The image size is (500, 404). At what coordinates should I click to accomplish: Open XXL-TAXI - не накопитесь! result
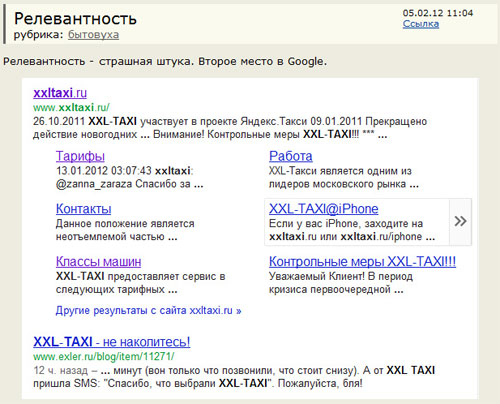point(112,342)
